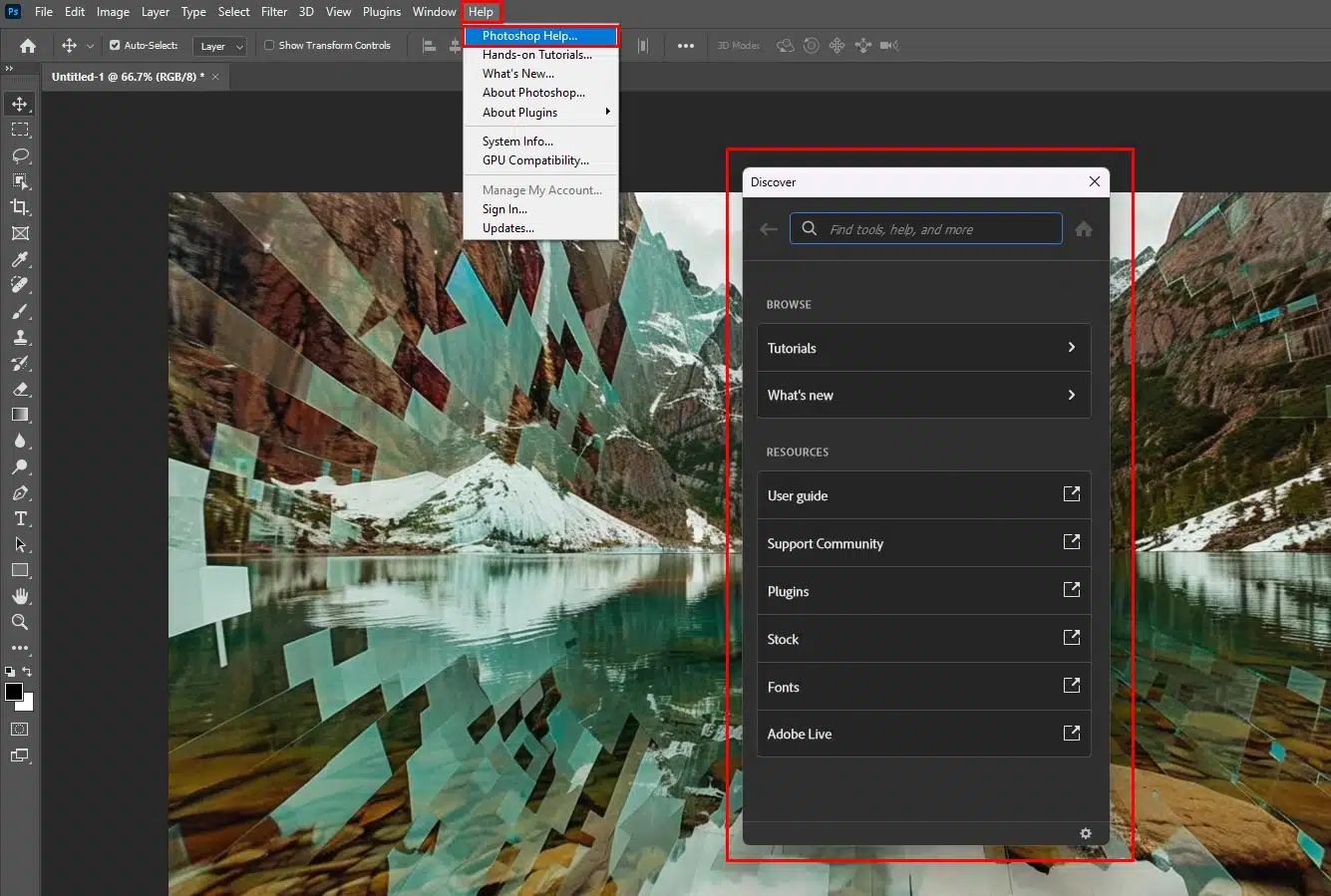
Task: Select the Spot Healing Brush tool
Action: [x=20, y=285]
